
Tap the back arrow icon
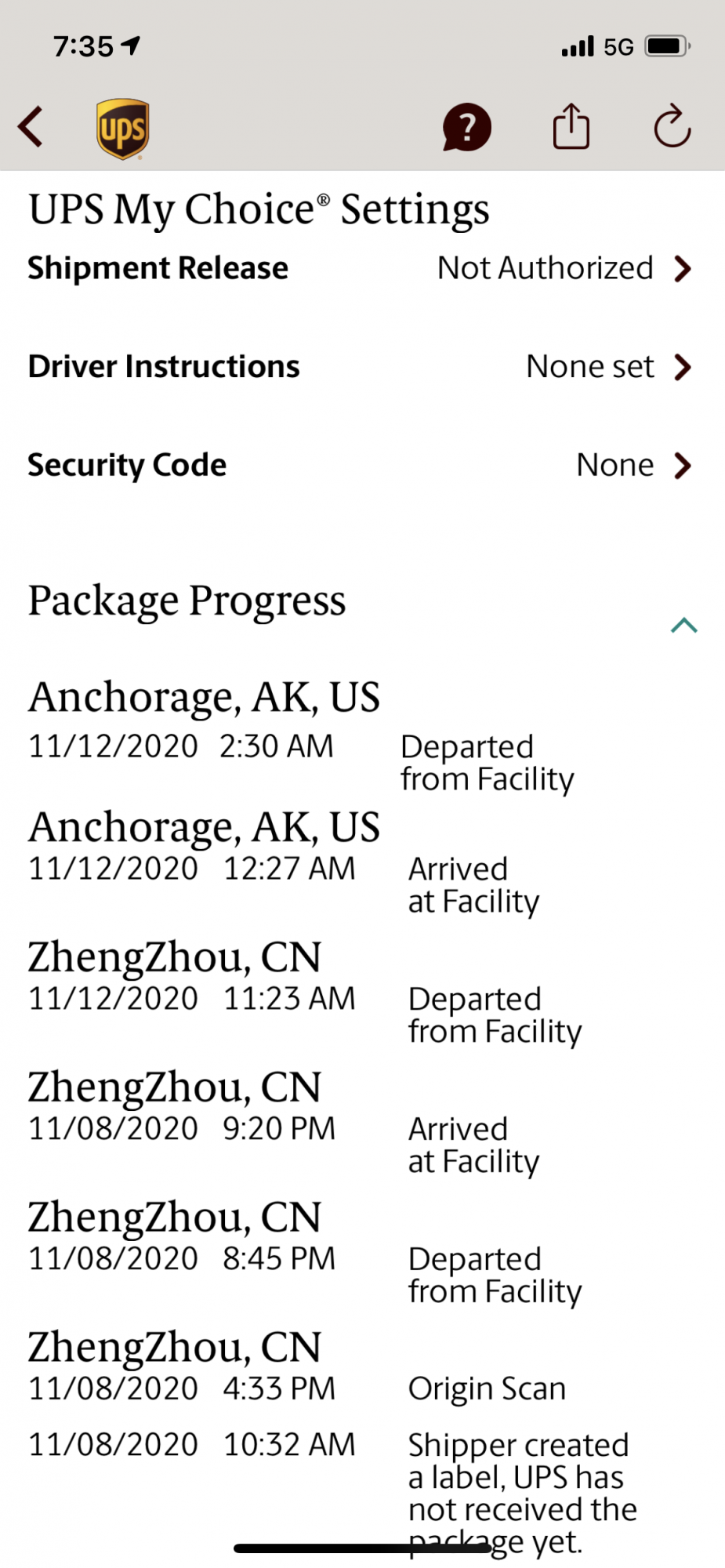[x=31, y=127]
